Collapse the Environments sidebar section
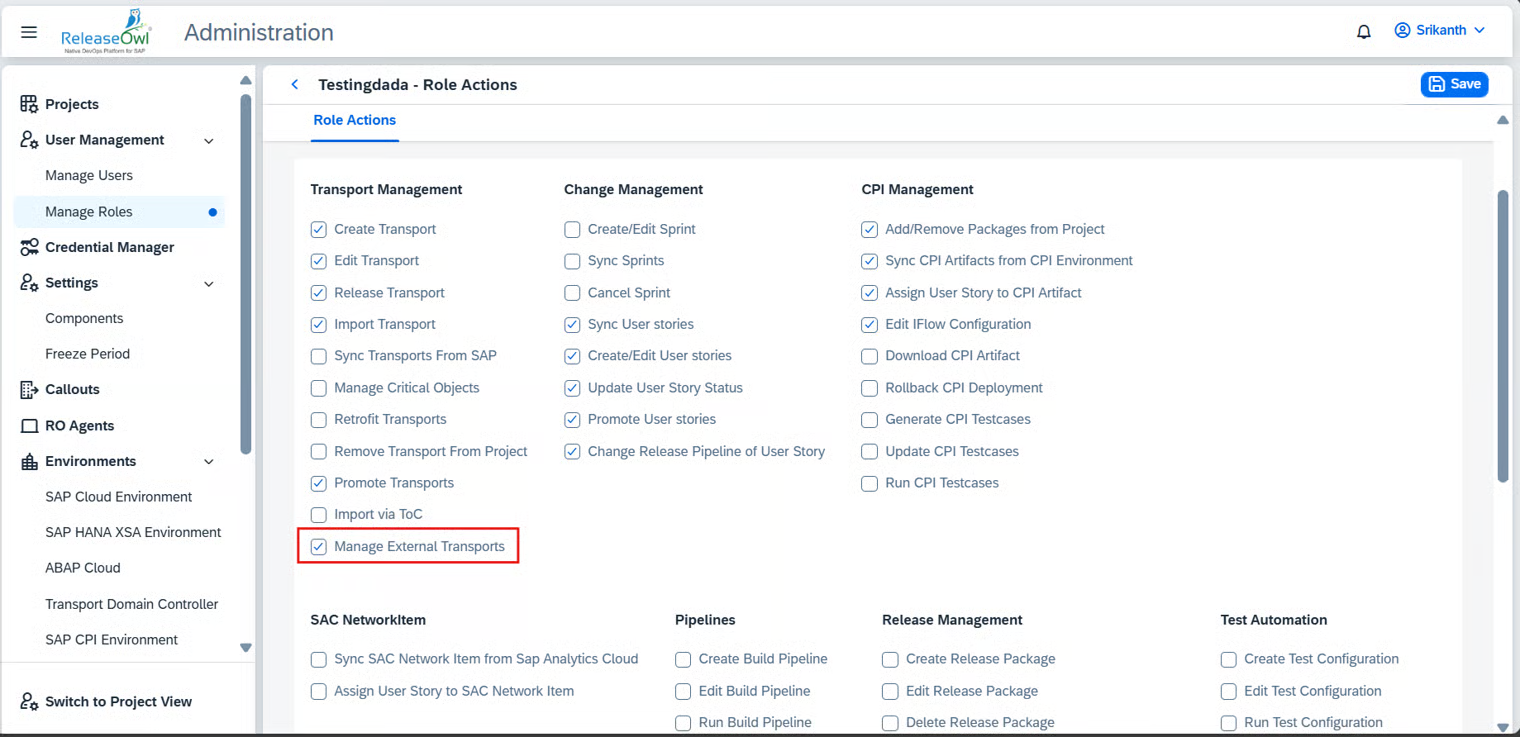 coord(209,462)
